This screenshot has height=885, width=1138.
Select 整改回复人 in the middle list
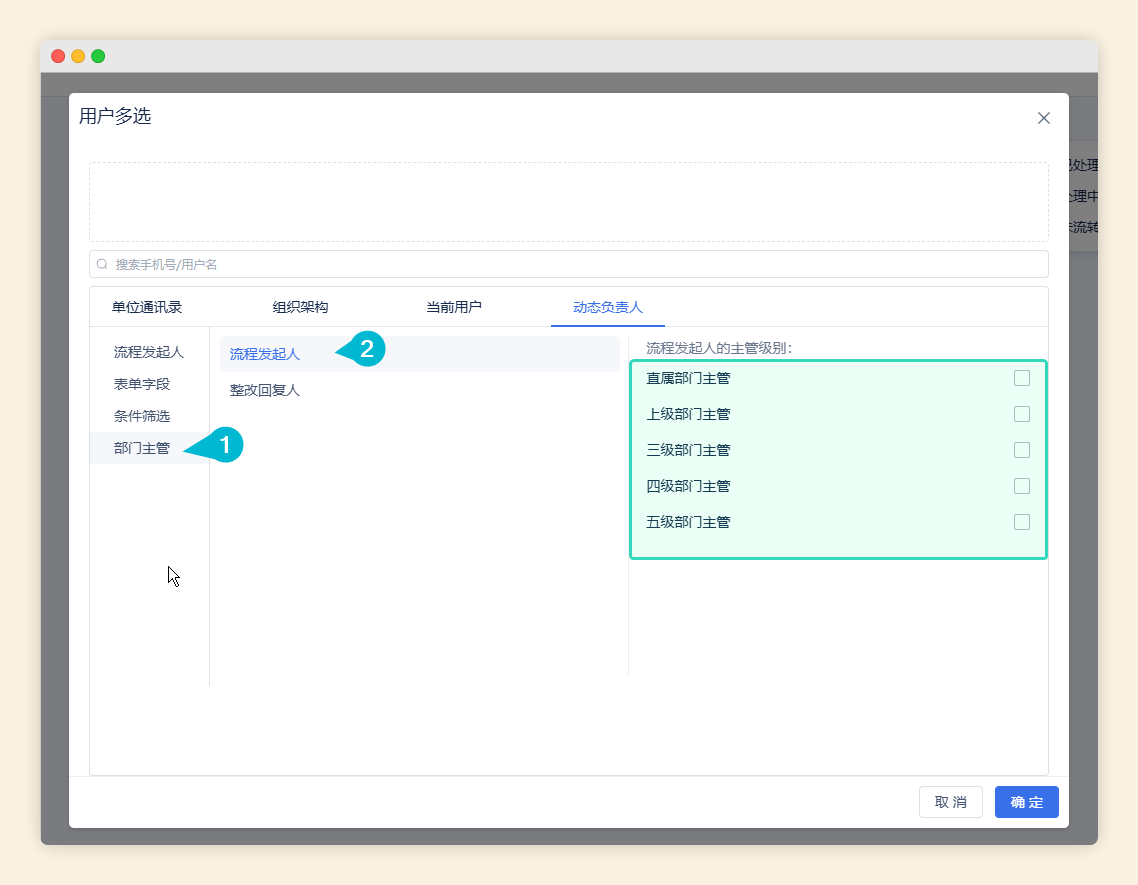coord(265,390)
